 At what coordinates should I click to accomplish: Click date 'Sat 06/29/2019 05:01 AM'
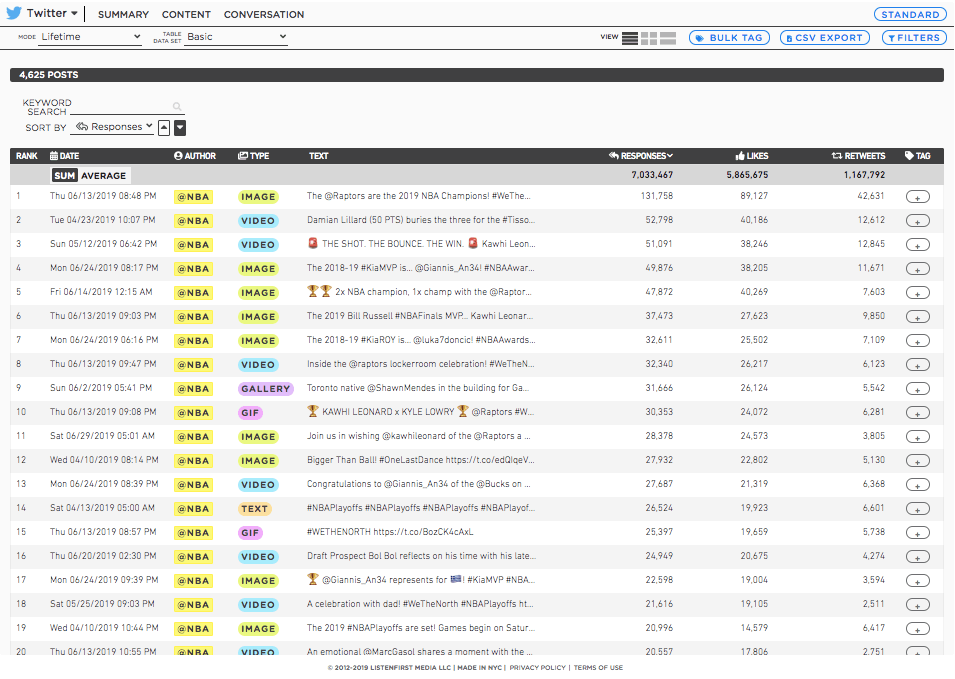(x=102, y=436)
